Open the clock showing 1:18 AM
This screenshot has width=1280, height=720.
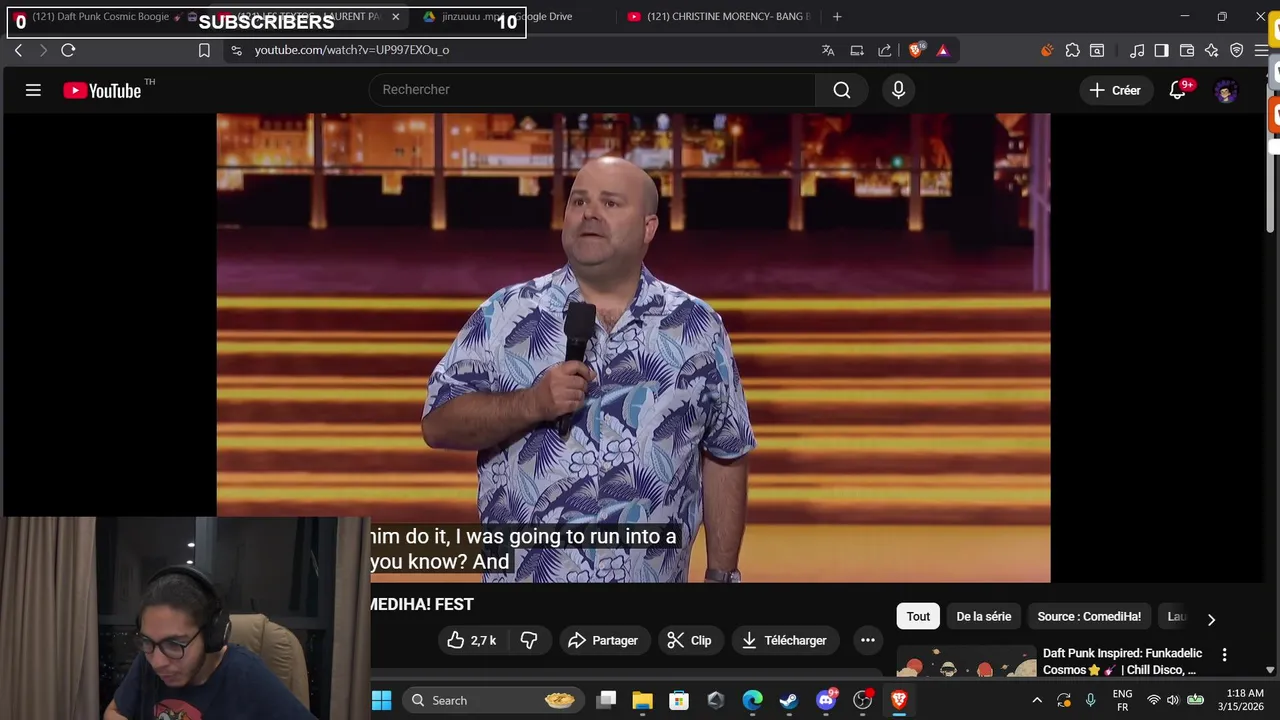point(1240,701)
